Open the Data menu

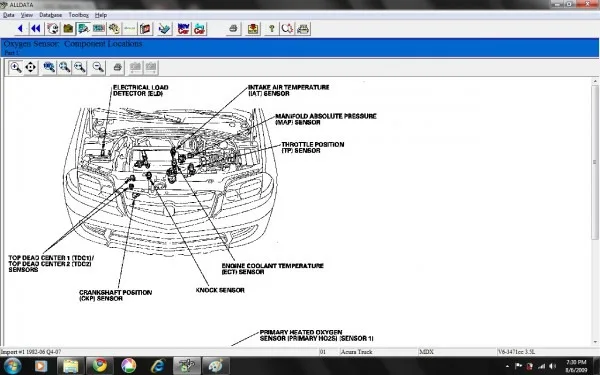coord(9,15)
